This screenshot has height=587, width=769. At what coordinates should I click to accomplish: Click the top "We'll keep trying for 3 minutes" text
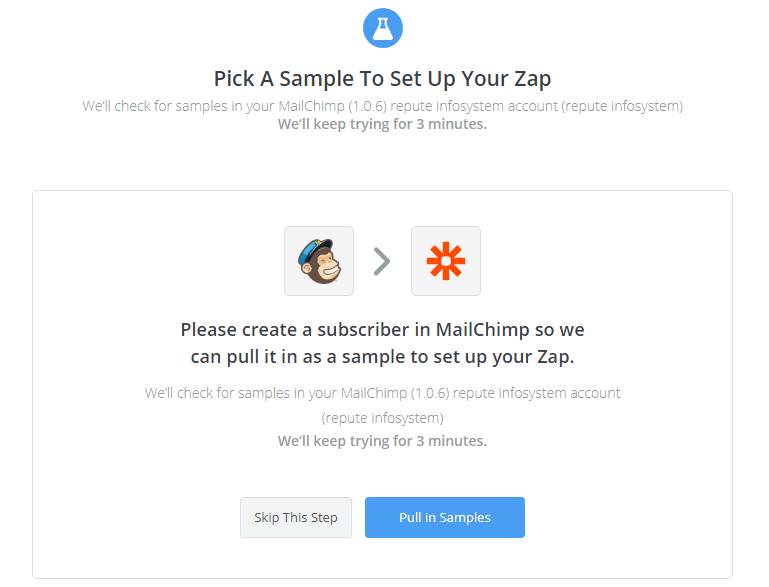pos(382,125)
